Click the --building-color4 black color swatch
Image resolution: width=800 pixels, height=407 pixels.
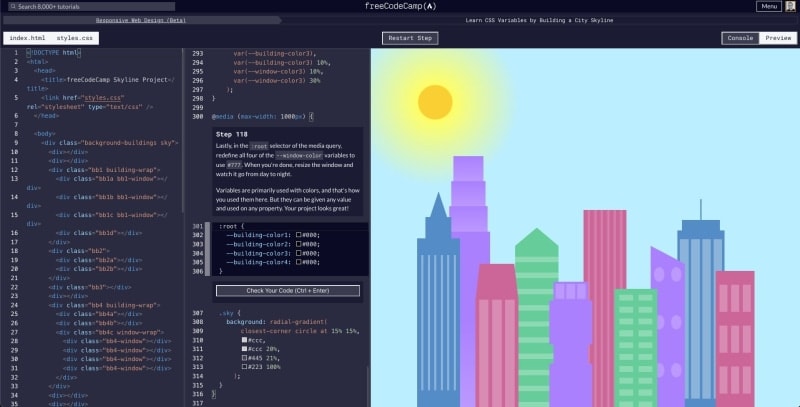pos(298,262)
